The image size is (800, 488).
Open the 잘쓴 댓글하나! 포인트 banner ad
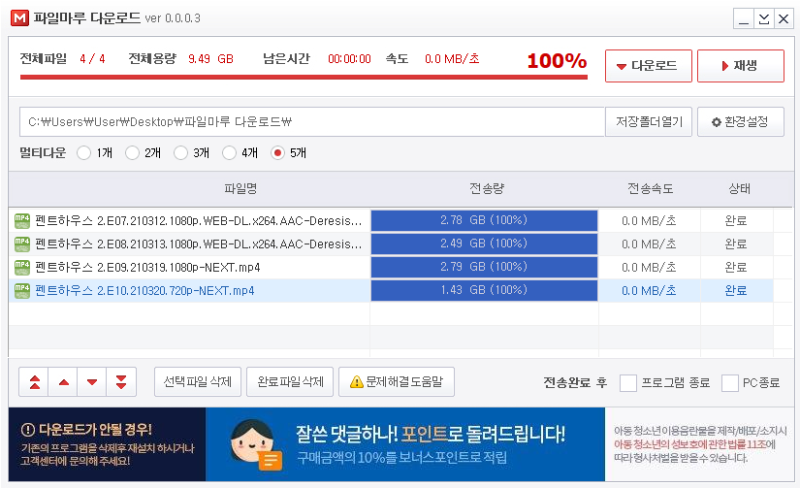(405, 444)
